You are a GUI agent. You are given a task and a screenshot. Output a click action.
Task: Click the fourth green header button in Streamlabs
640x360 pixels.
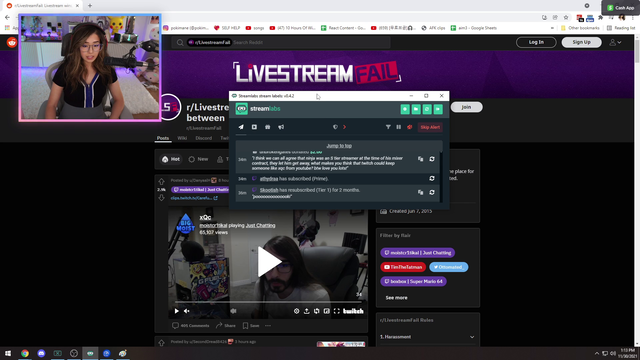pos(438,109)
